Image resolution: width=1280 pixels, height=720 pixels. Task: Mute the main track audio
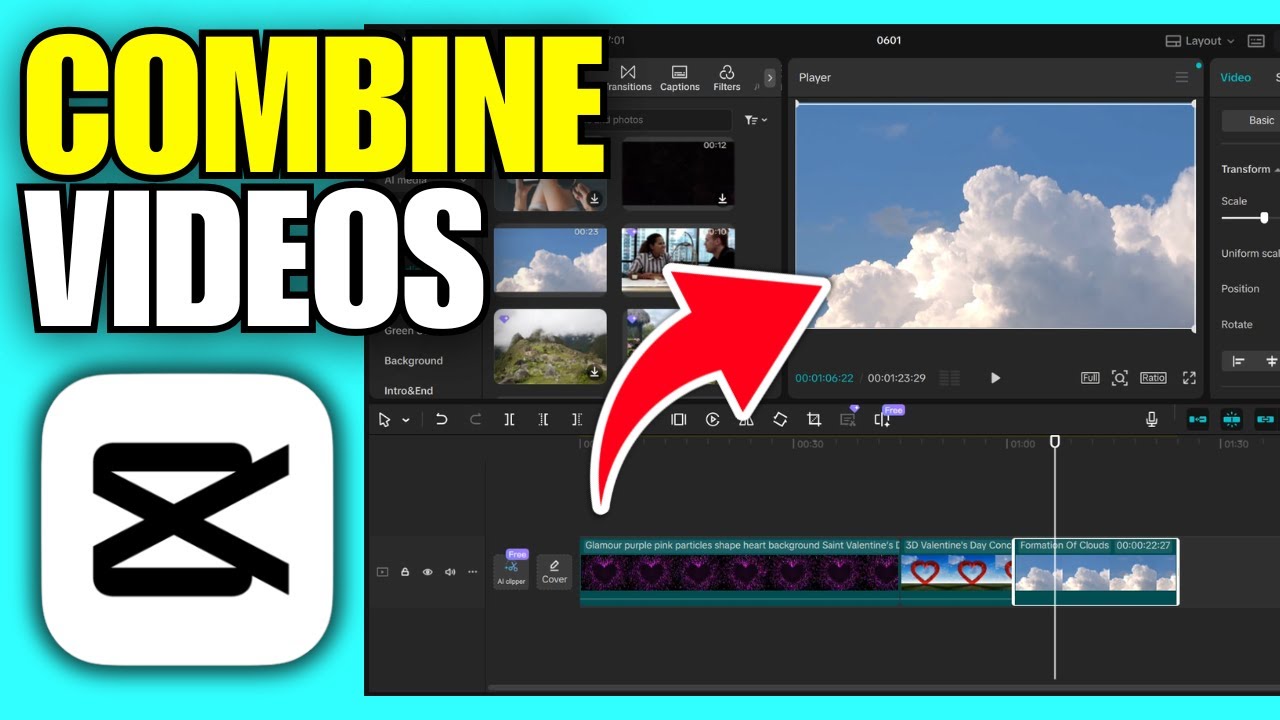tap(450, 572)
